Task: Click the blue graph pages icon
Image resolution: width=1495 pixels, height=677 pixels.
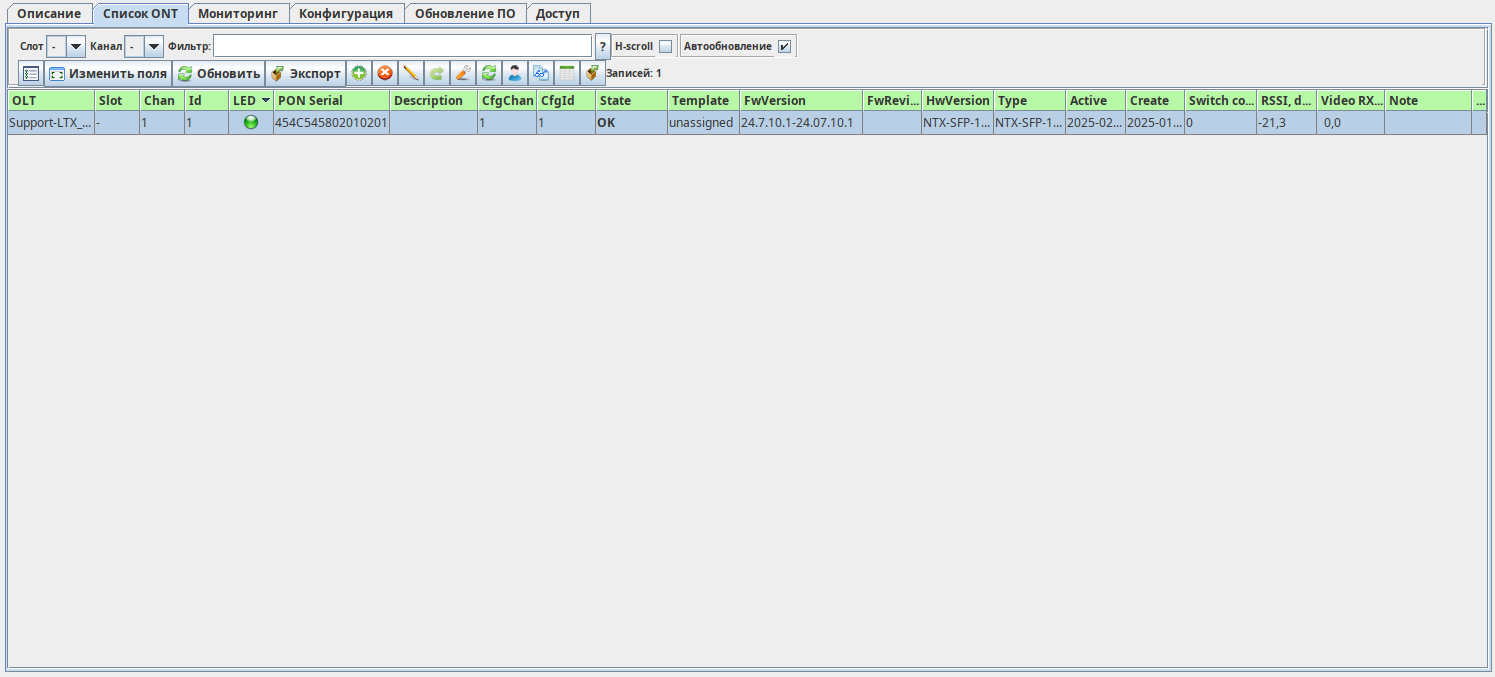Action: [x=541, y=73]
